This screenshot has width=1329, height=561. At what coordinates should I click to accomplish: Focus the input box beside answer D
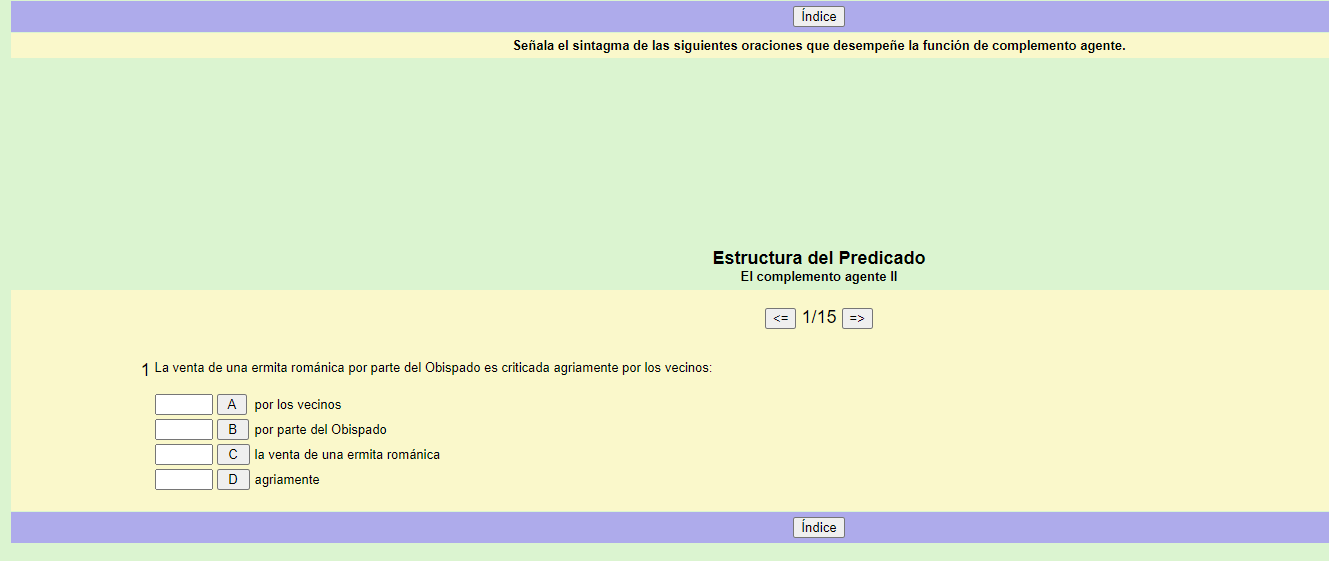click(x=184, y=479)
